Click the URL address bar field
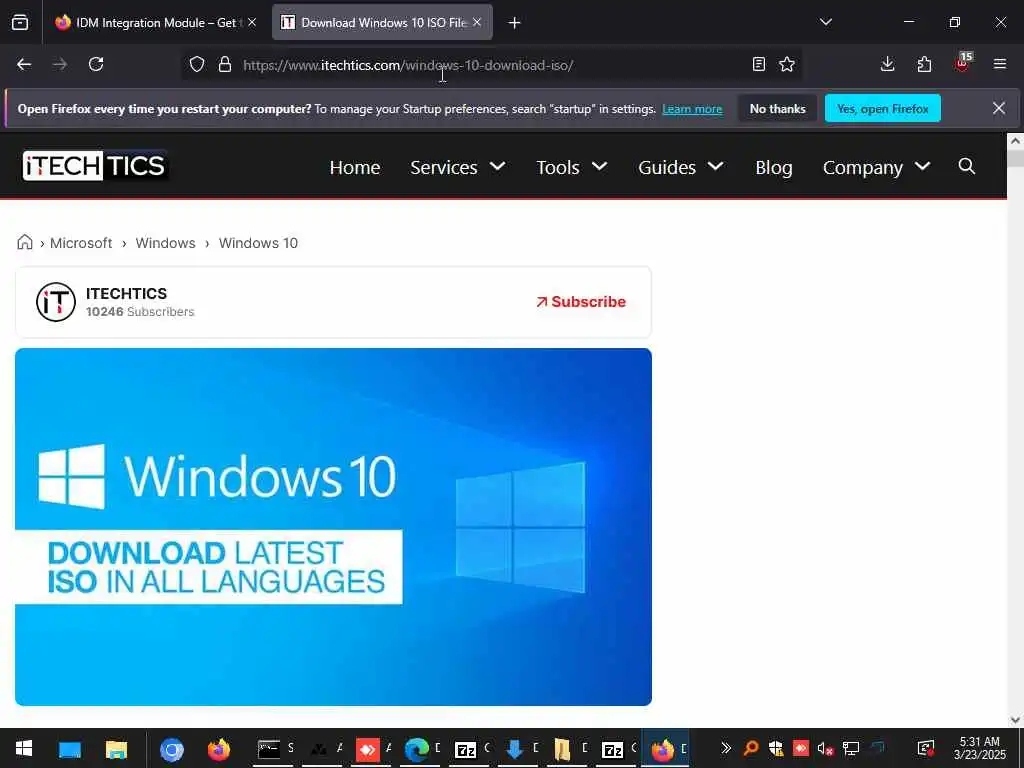1024x768 pixels. (x=493, y=65)
